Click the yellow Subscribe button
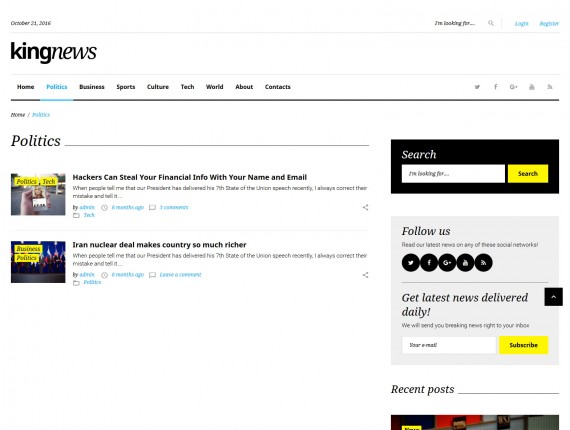The width and height of the screenshot is (570, 430). click(523, 345)
